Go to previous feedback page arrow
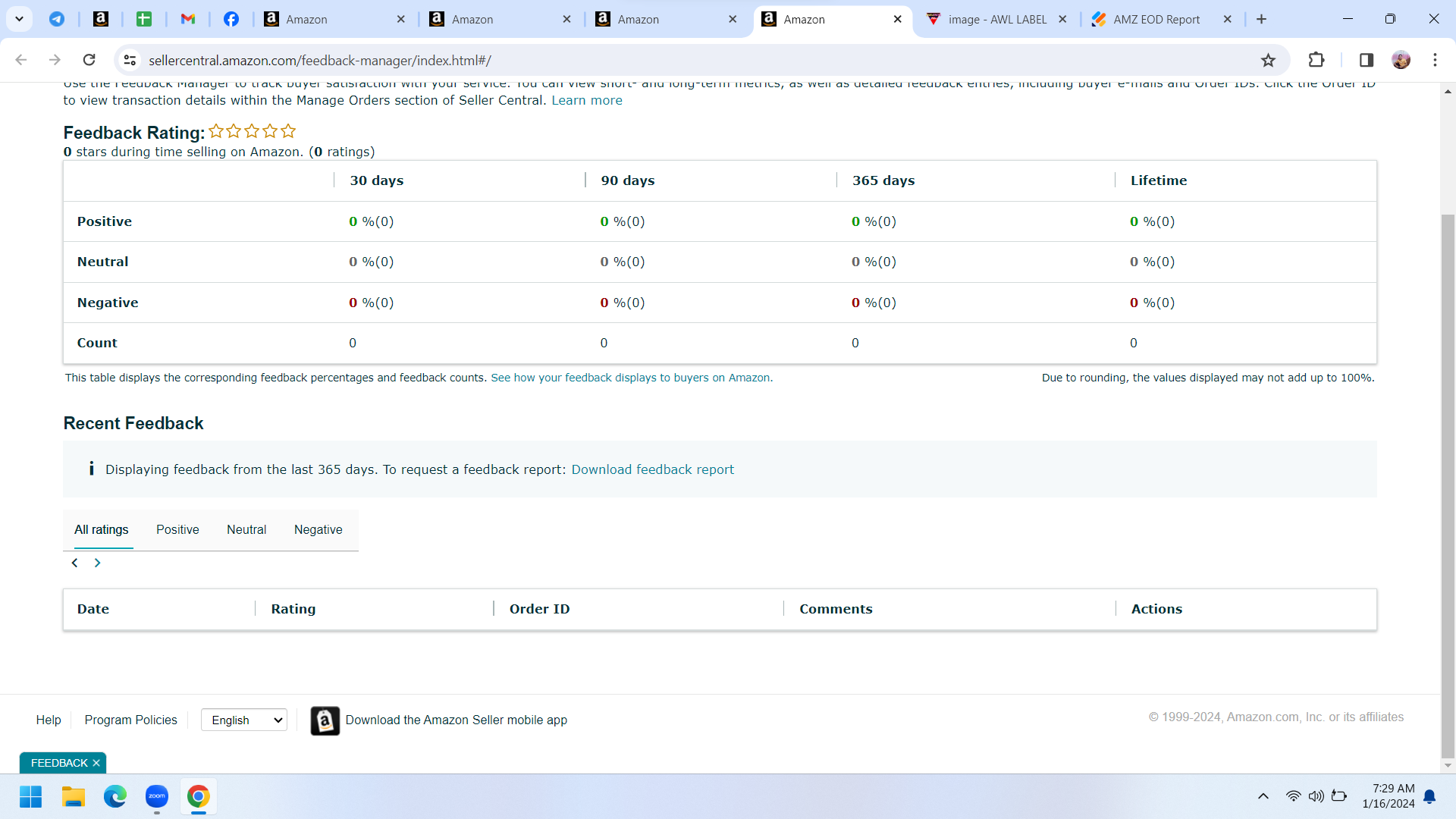 coord(74,563)
